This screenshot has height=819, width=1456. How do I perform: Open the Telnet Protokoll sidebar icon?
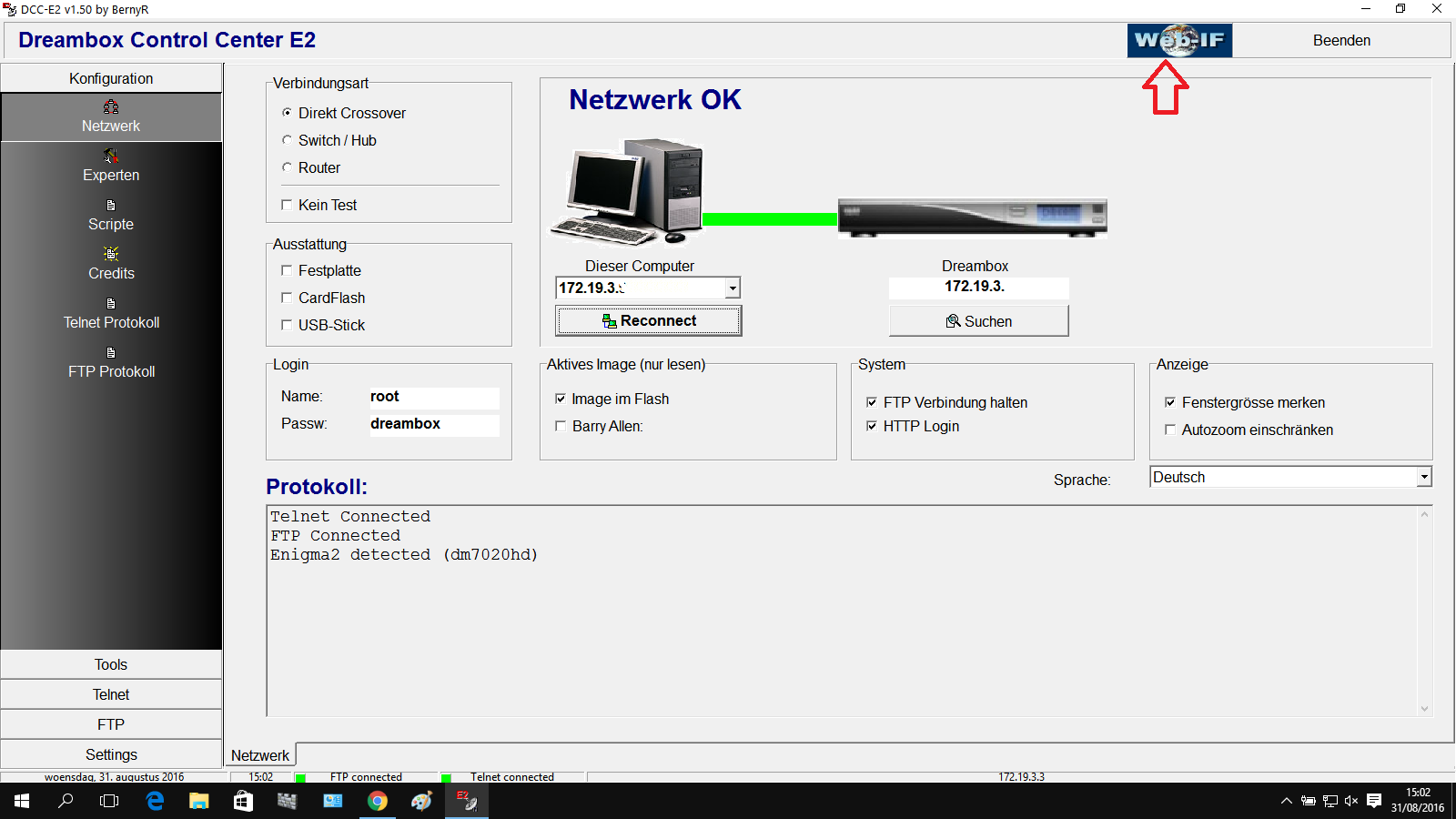tap(111, 304)
